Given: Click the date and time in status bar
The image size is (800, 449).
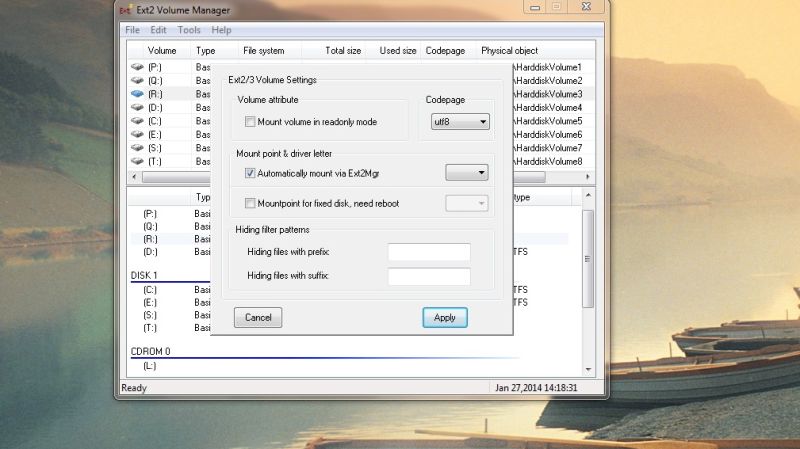Looking at the screenshot, I should pyautogui.click(x=536, y=388).
